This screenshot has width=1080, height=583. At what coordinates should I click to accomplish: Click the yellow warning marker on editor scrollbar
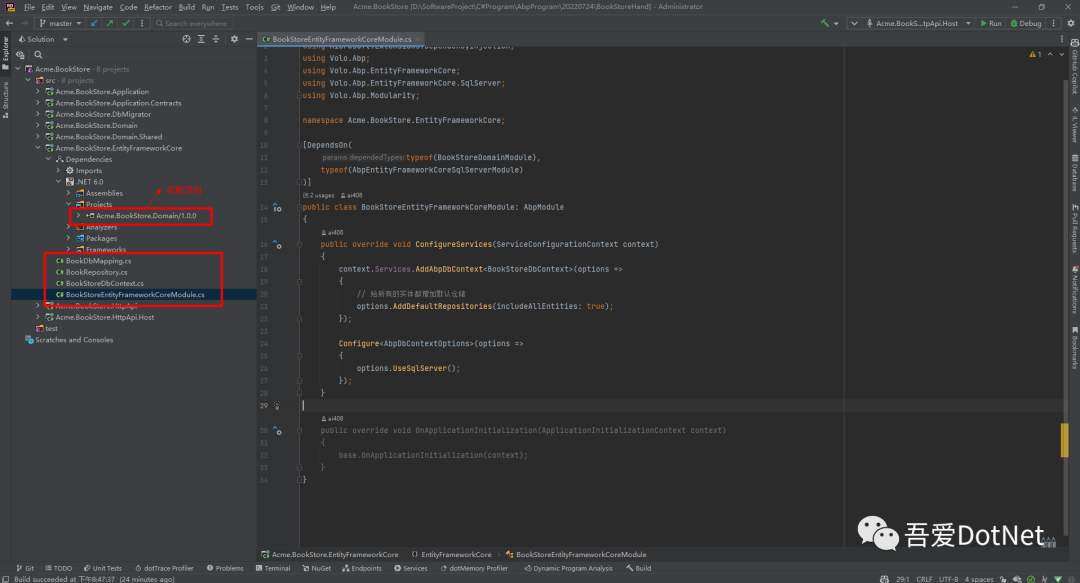tap(1065, 440)
